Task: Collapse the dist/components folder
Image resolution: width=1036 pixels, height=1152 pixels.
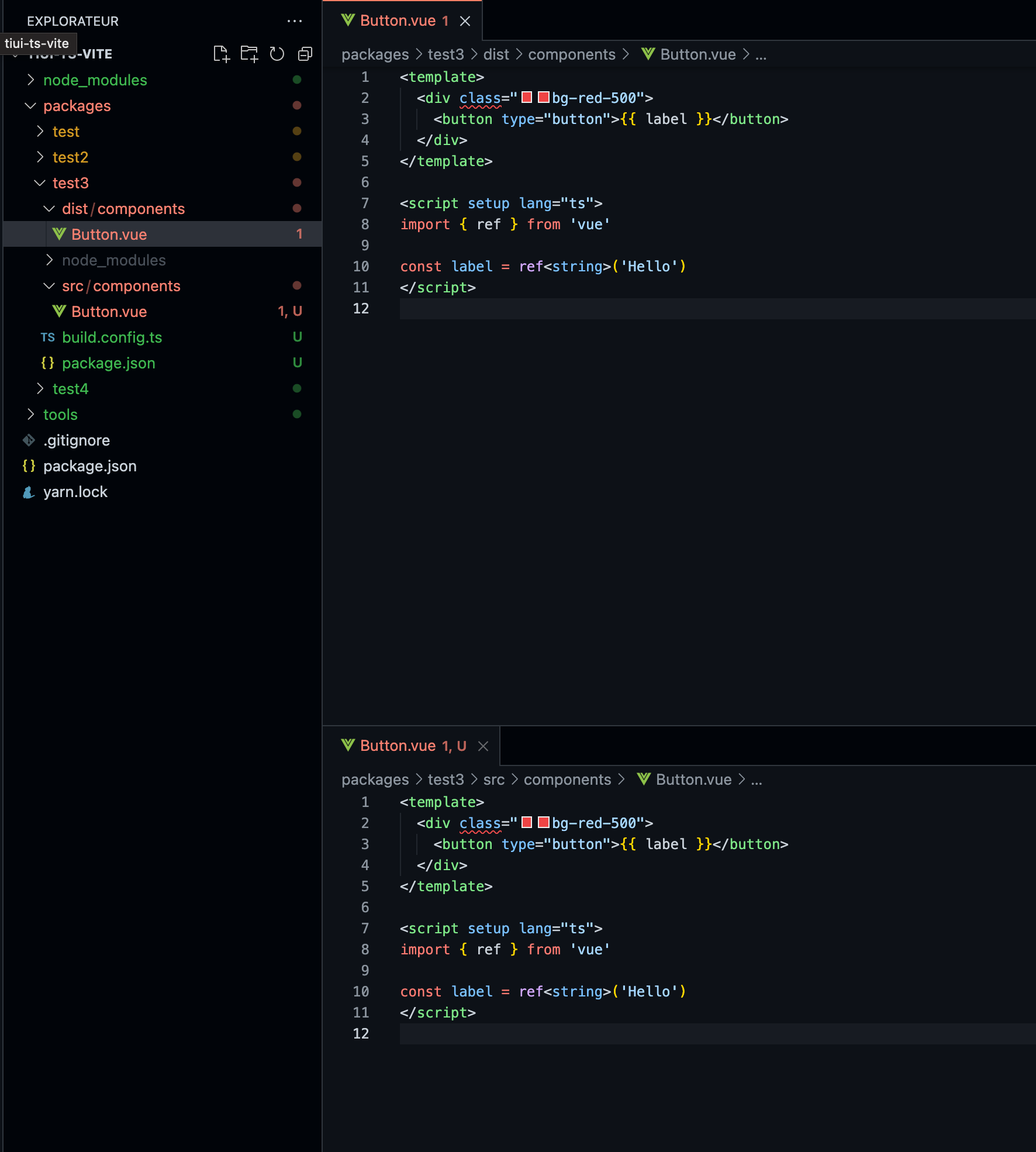Action: point(163,209)
